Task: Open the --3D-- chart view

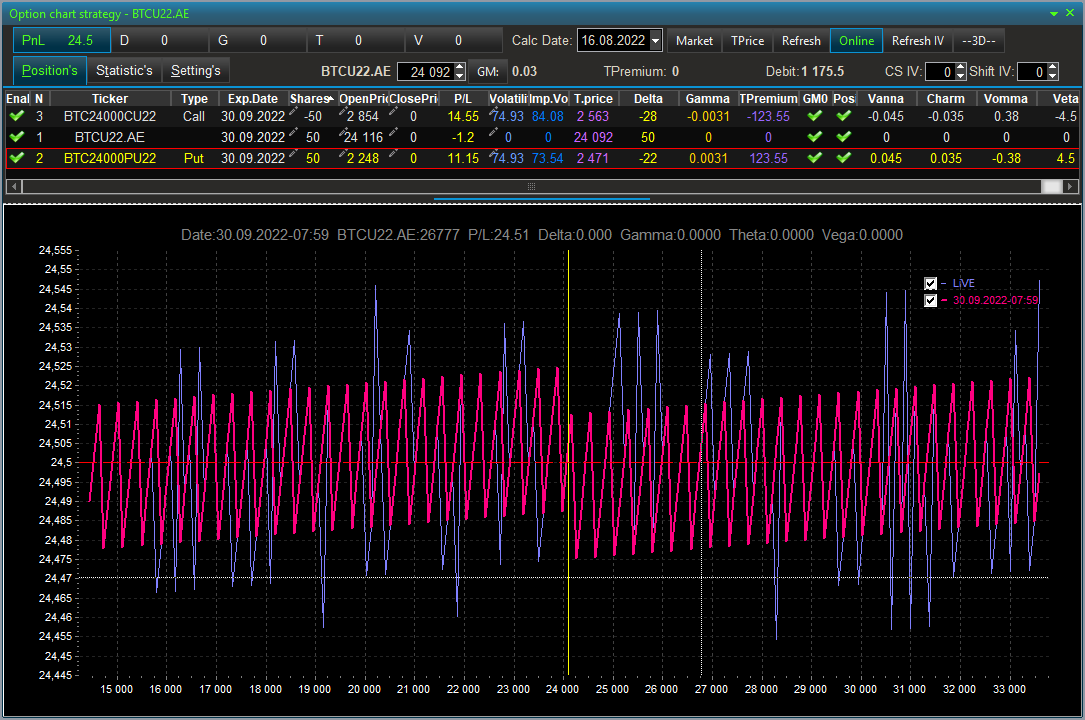Action: (978, 41)
